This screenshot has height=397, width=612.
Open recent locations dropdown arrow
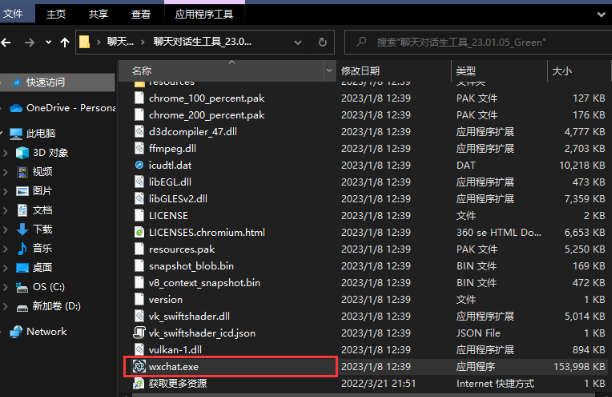click(x=48, y=42)
